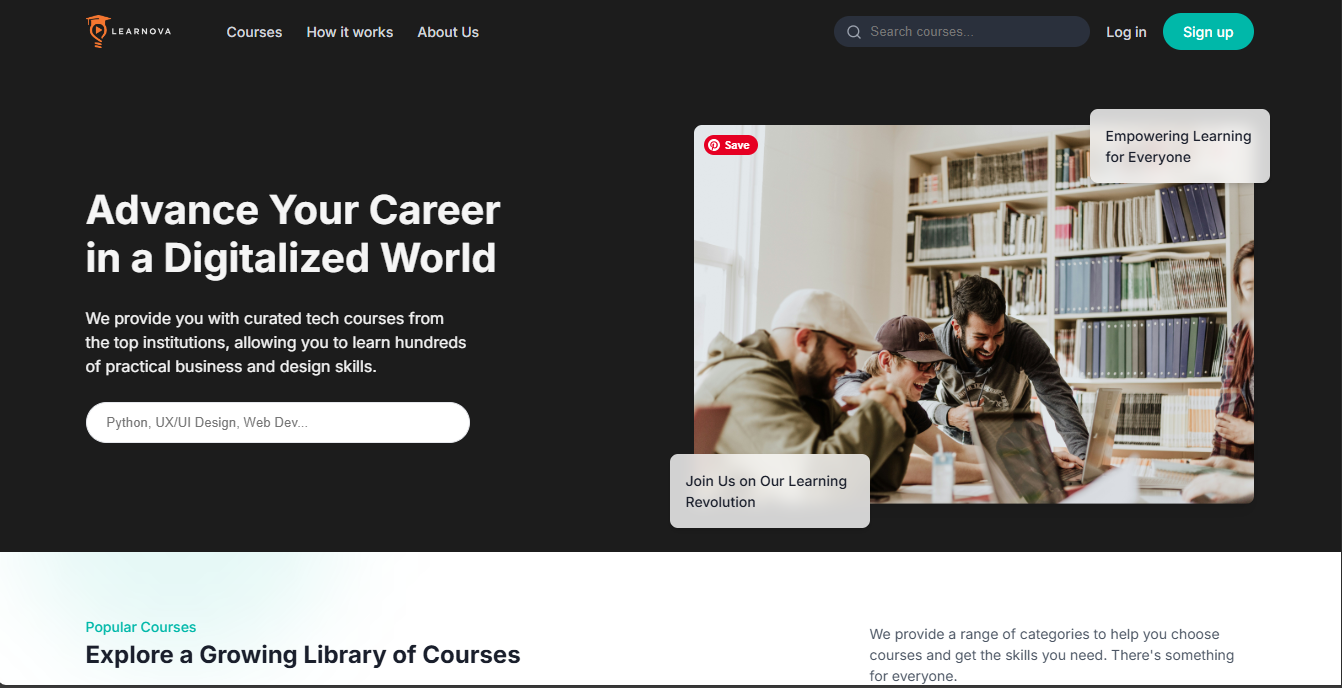
Task: Select the Empowering Learning for Everyone card
Action: click(x=1179, y=146)
